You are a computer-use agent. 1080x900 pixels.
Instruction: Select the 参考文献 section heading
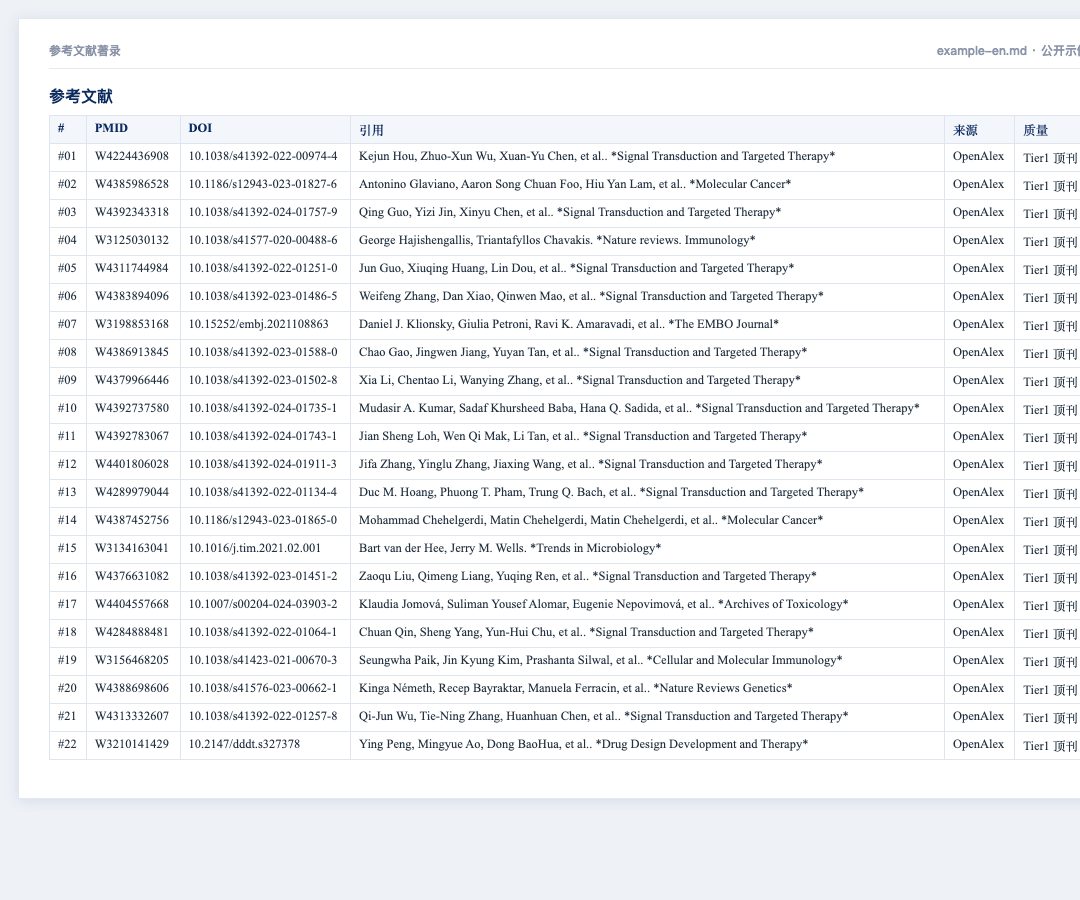[x=81, y=96]
